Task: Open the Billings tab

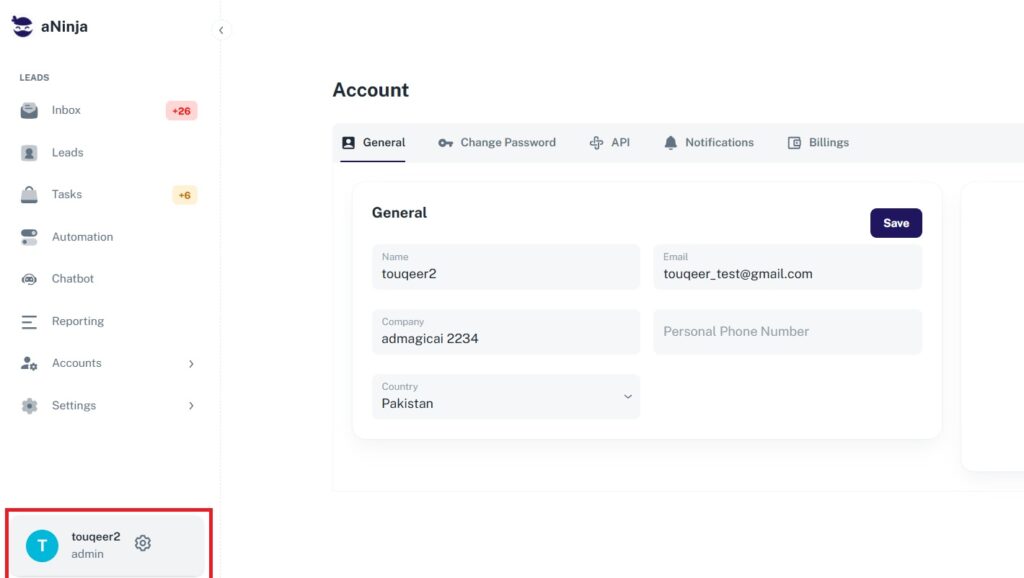Action: pos(818,143)
